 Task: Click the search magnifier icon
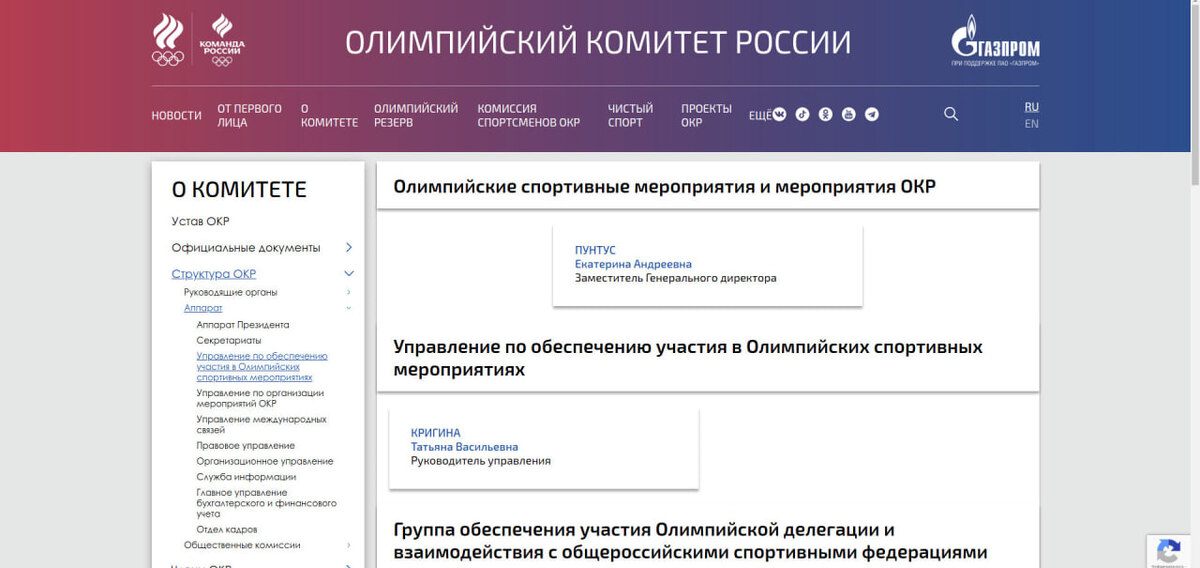(951, 114)
